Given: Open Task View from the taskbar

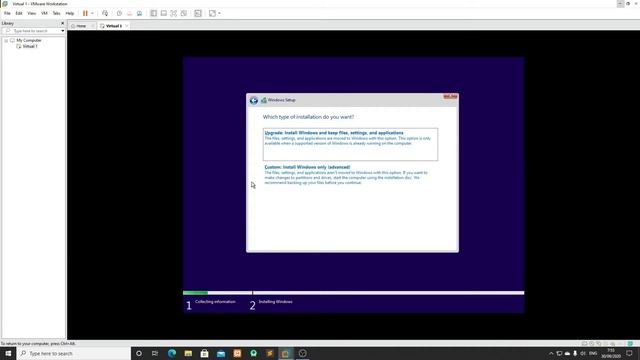Looking at the screenshot, I should (155, 353).
